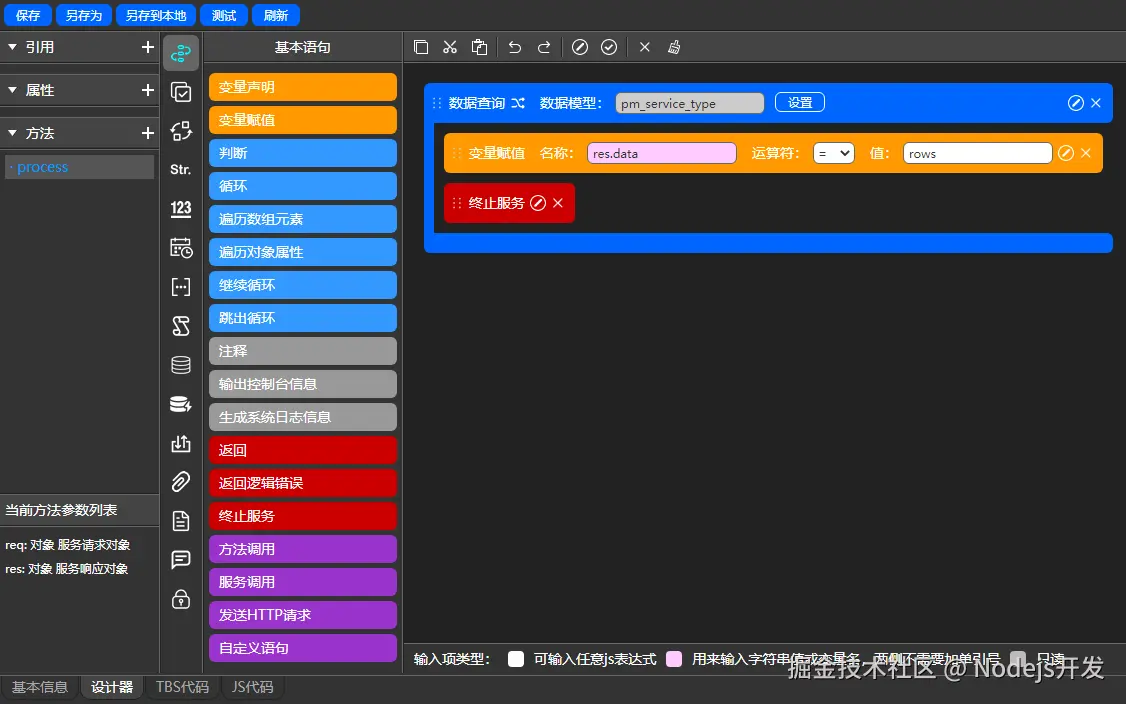The width and height of the screenshot is (1126, 704).
Task: Click the Paste toolbar icon
Action: tap(479, 47)
